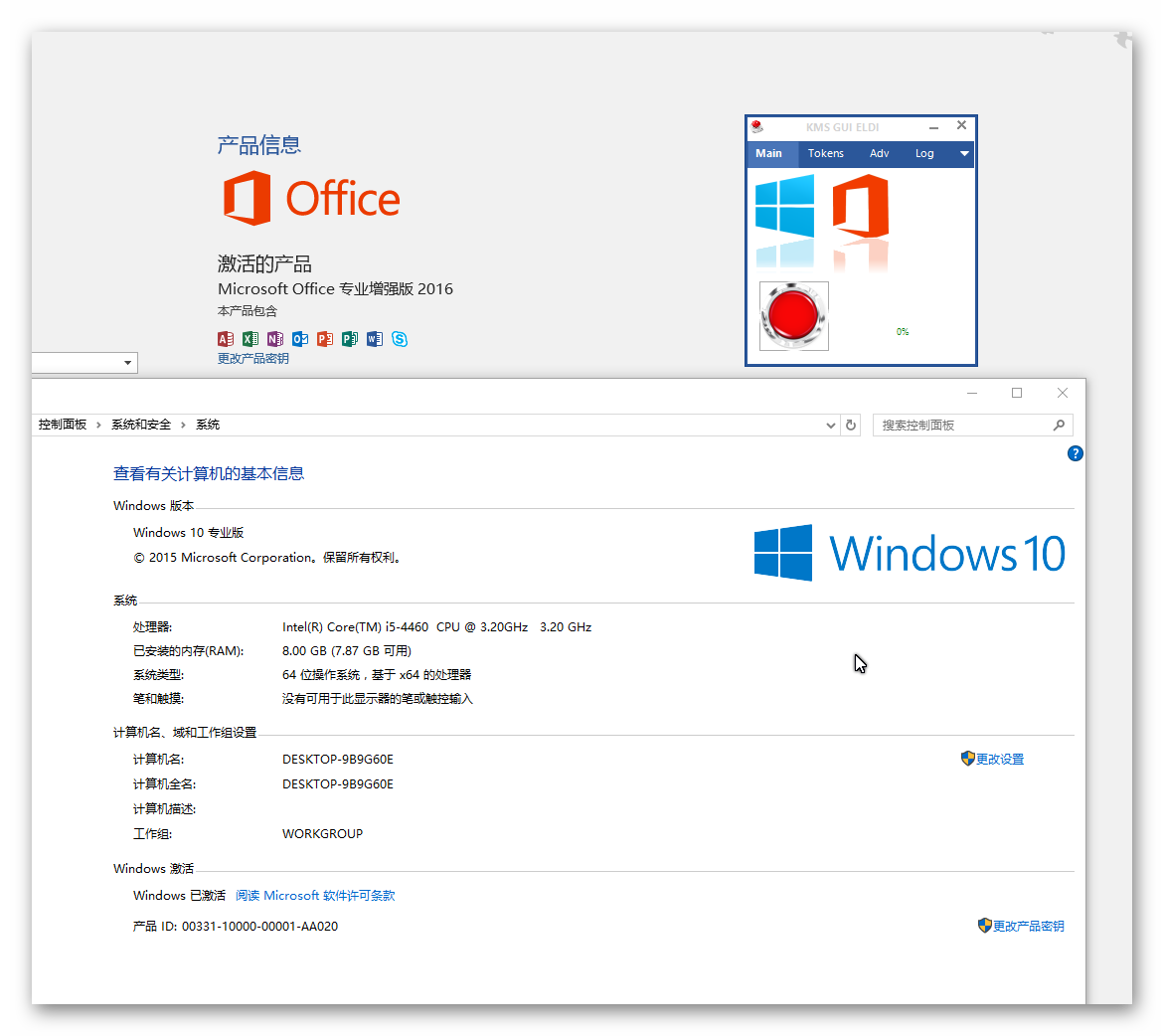Click the search magnifier icon in control panel
The height and width of the screenshot is (1036, 1164).
point(1059,425)
